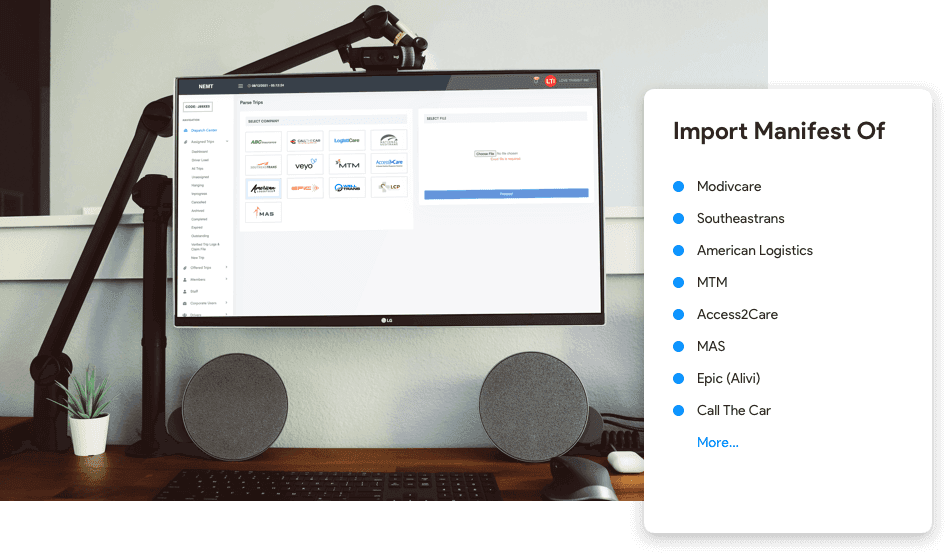Viewport: 948px width, 554px height.
Task: Open Driver Load in the sidebar
Action: tap(200, 160)
